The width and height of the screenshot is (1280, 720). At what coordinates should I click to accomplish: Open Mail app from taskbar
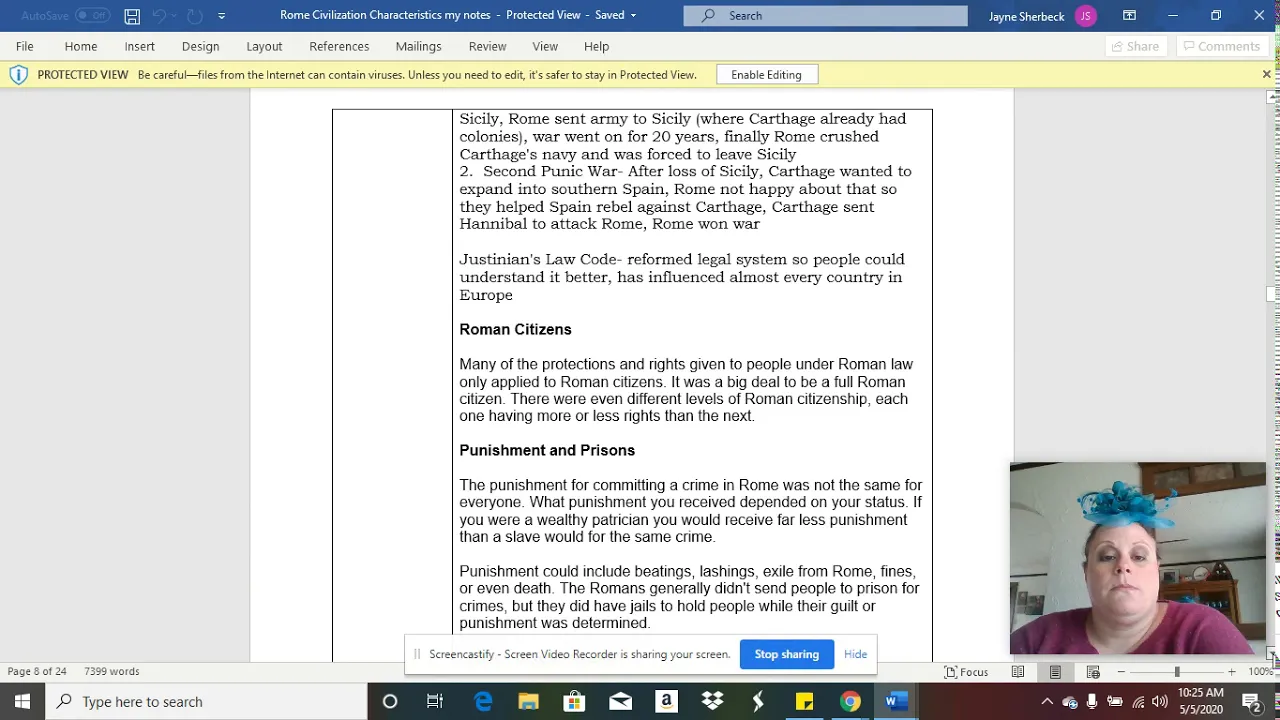click(x=620, y=702)
